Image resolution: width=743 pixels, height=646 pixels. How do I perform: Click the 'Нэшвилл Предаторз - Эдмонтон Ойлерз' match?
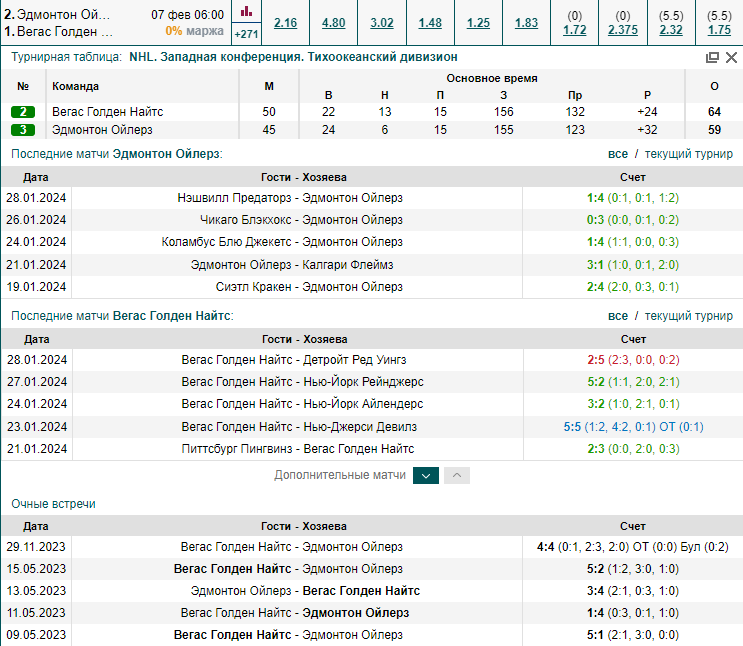[x=290, y=198]
